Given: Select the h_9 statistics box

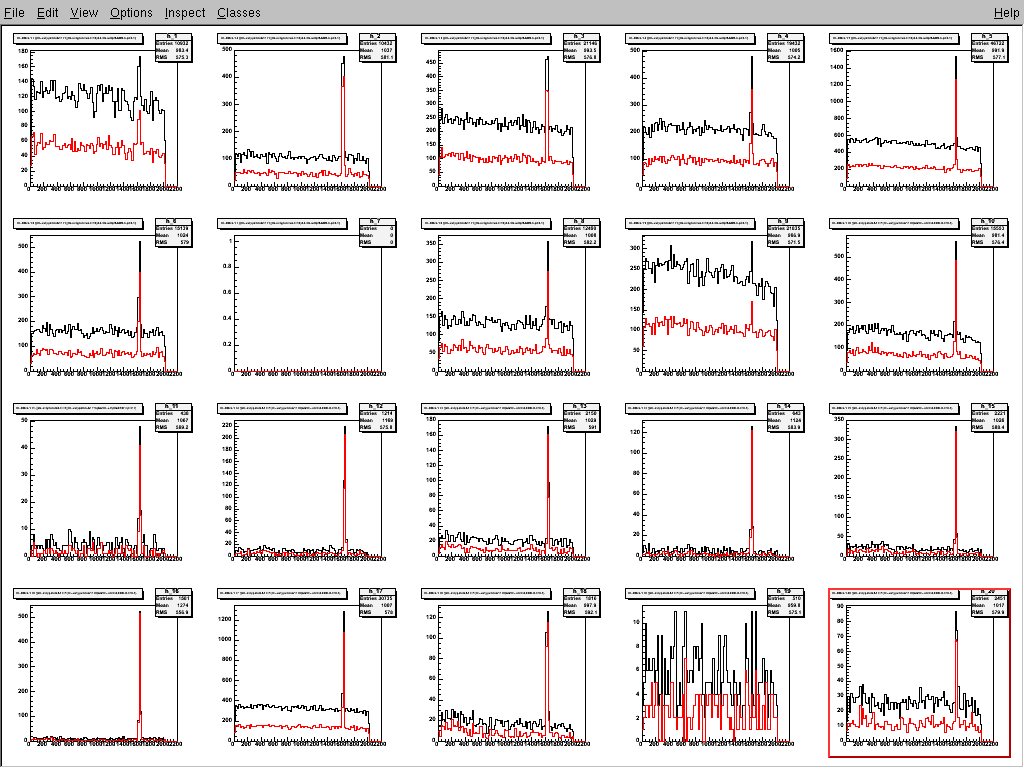Looking at the screenshot, I should [786, 232].
